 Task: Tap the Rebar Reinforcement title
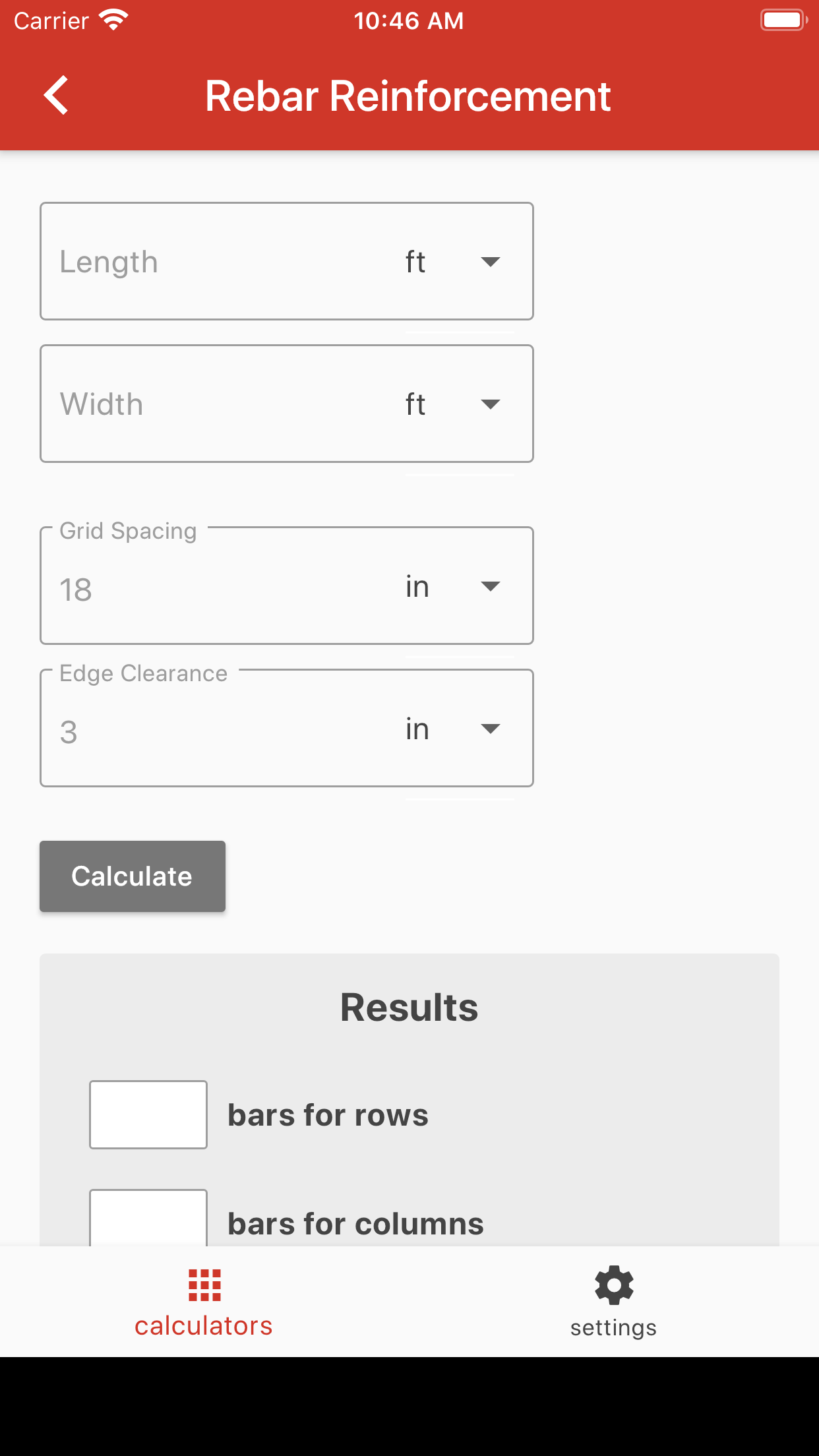pos(408,96)
